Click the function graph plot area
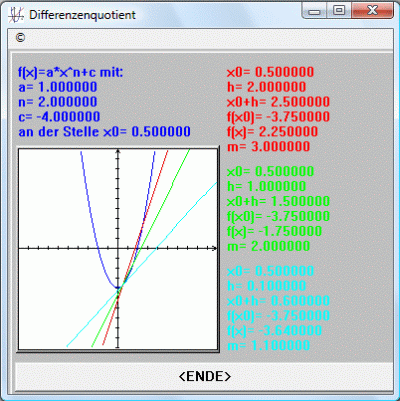 tap(118, 249)
